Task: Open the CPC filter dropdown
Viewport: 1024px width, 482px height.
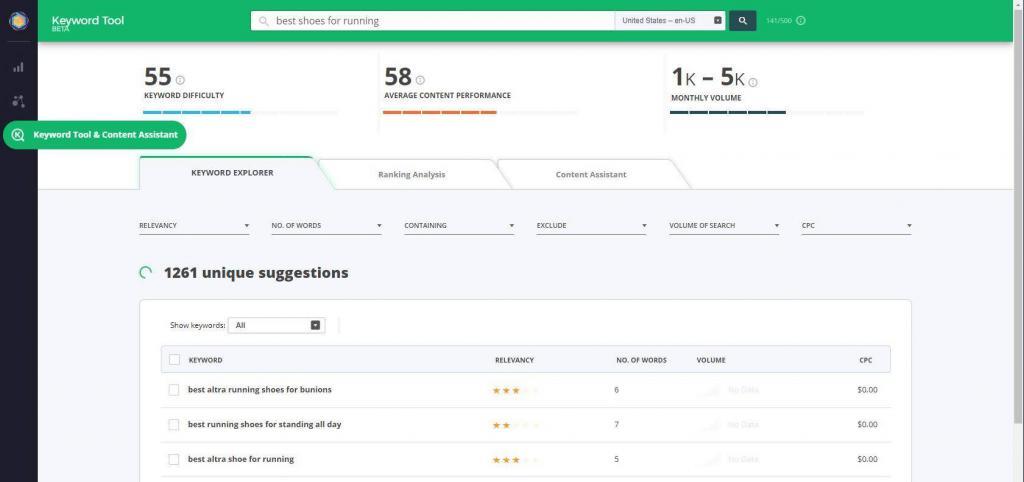Action: pos(857,226)
